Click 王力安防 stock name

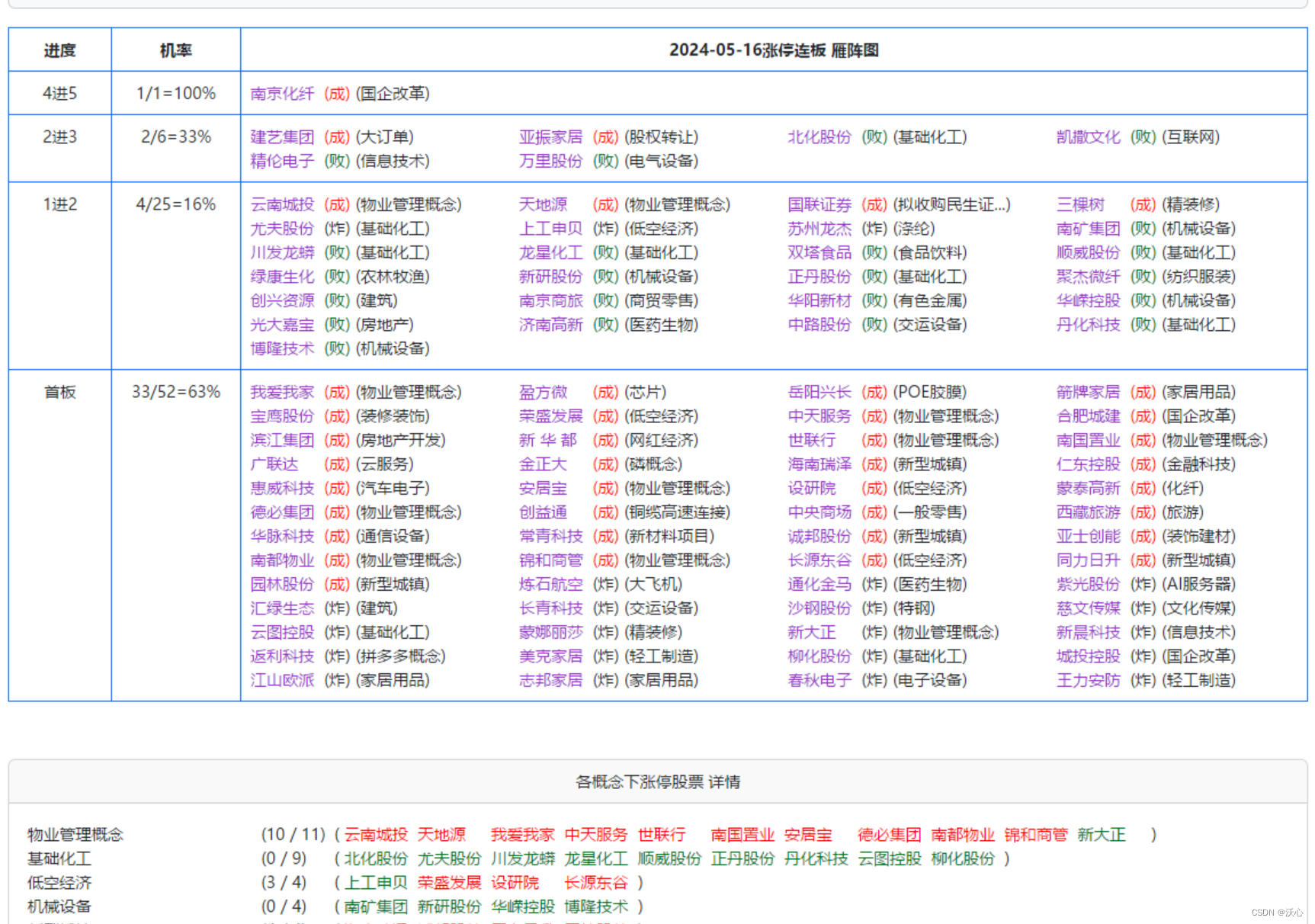1089,680
